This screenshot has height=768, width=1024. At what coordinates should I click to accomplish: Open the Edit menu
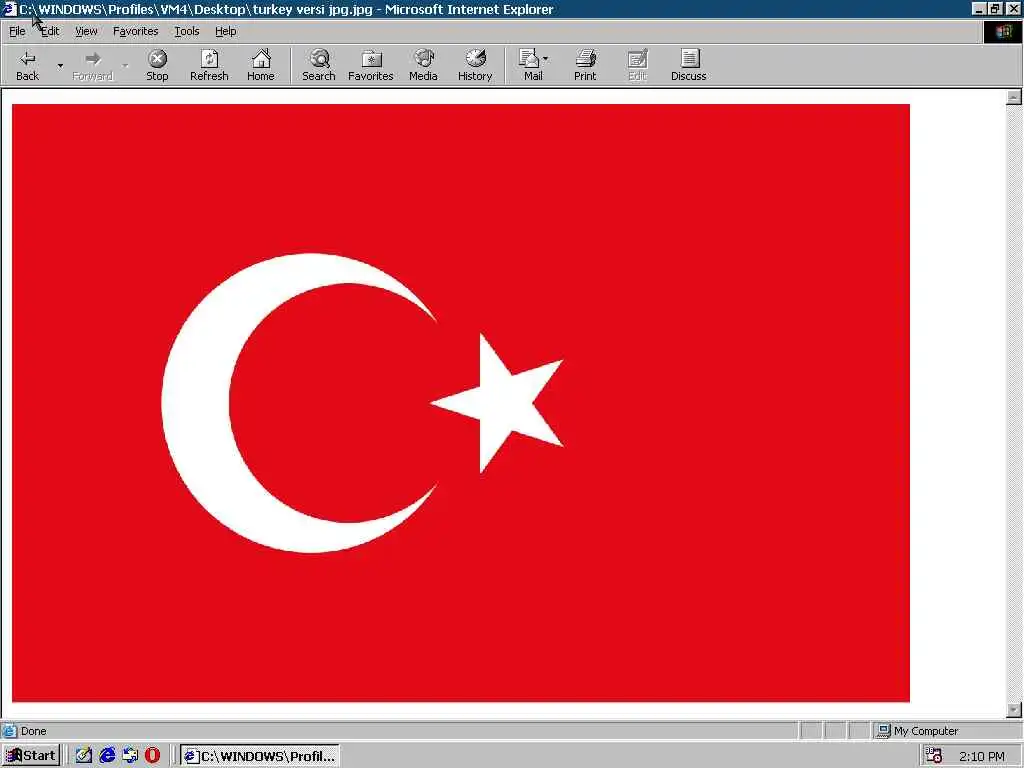point(50,31)
